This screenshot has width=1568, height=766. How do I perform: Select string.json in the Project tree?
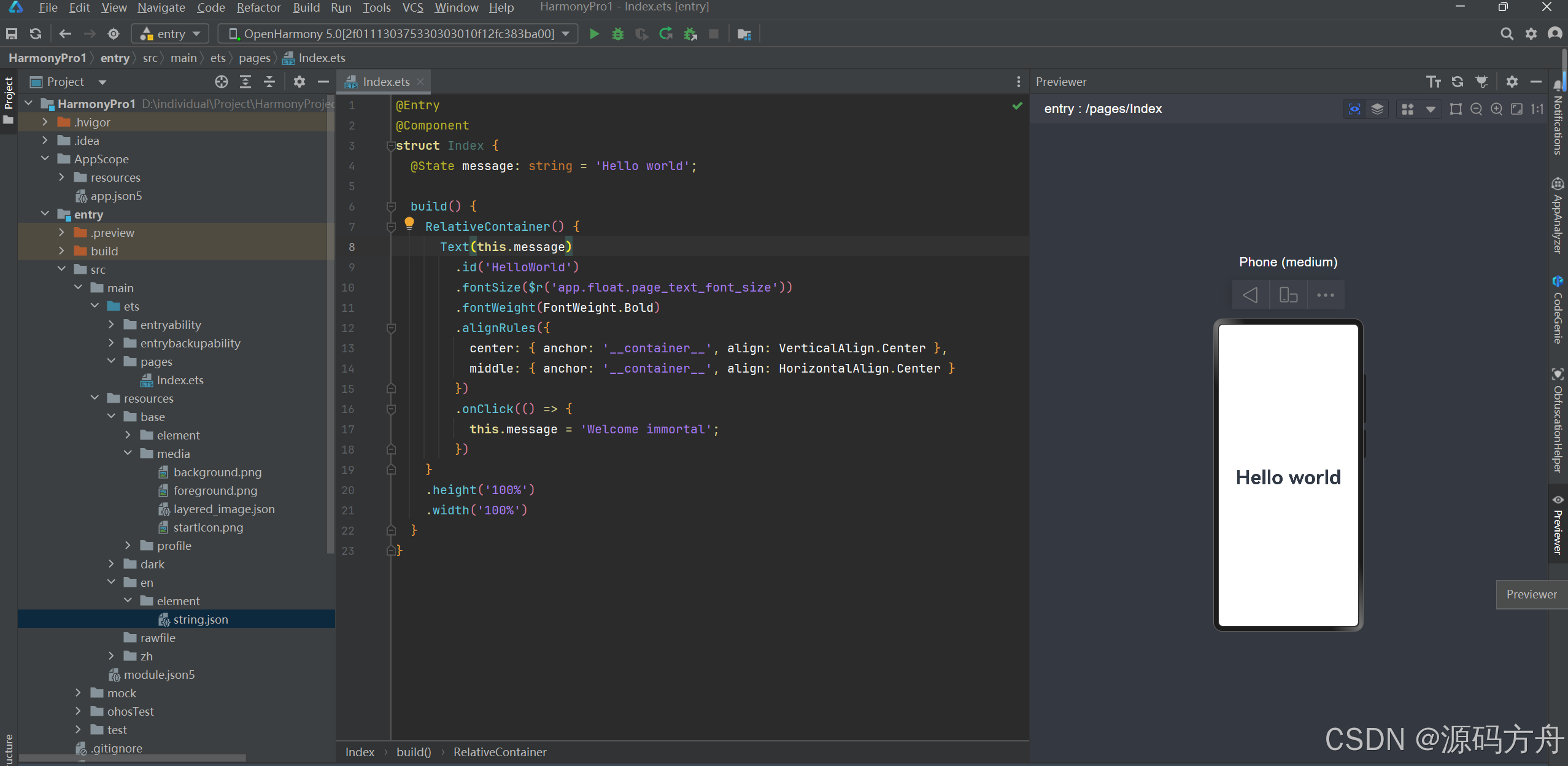[201, 619]
